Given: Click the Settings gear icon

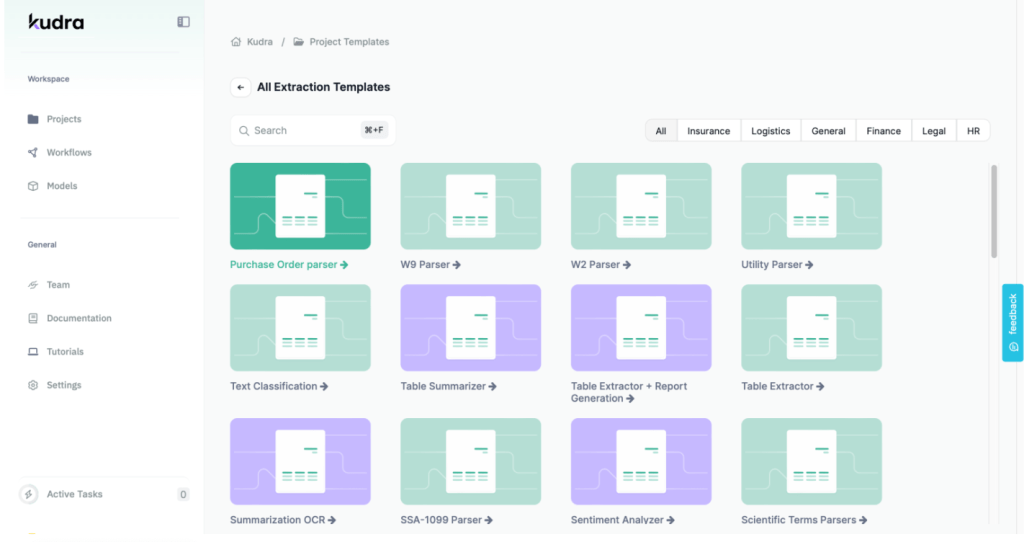Looking at the screenshot, I should click(x=33, y=385).
